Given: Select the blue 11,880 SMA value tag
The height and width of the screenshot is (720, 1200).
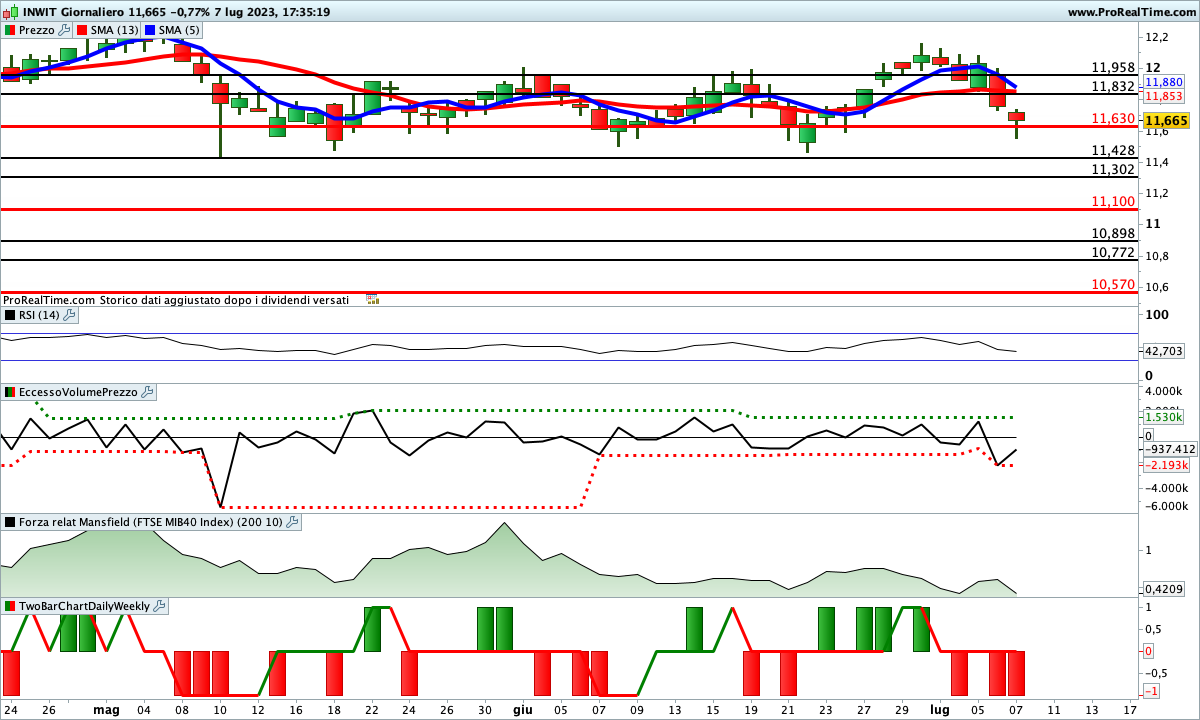Looking at the screenshot, I should pyautogui.click(x=1164, y=82).
